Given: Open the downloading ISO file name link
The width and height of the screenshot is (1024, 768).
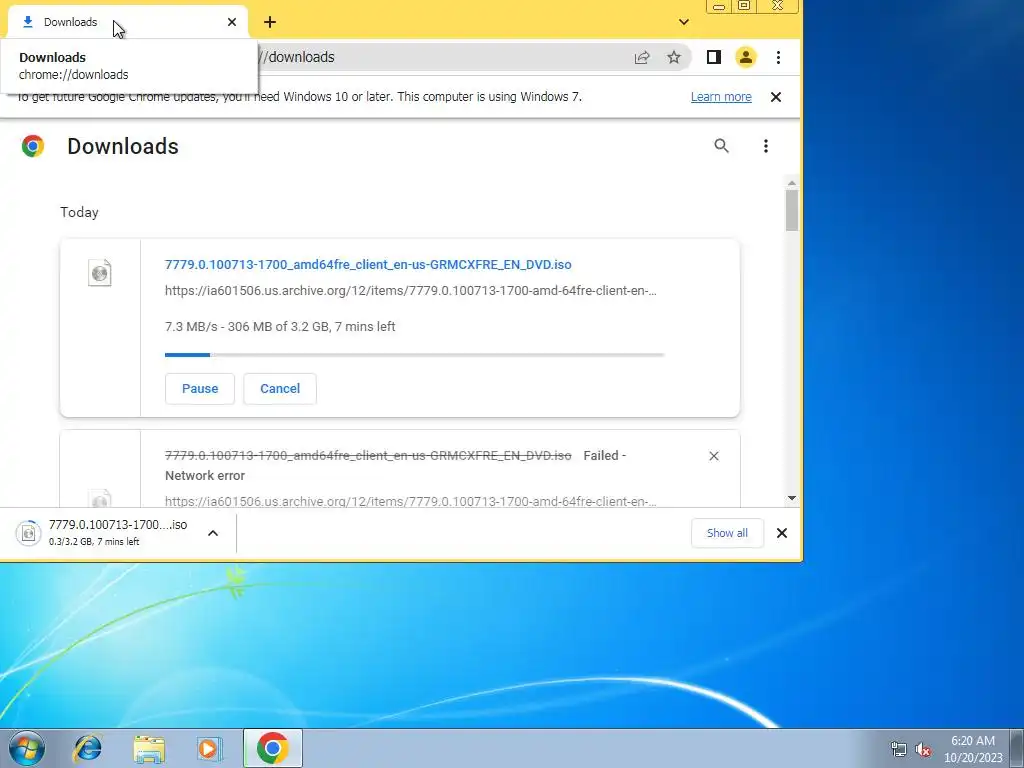Looking at the screenshot, I should click(368, 264).
